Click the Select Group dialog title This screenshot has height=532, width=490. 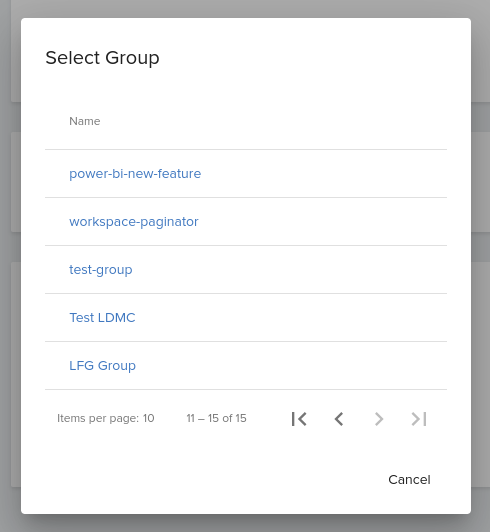point(102,58)
